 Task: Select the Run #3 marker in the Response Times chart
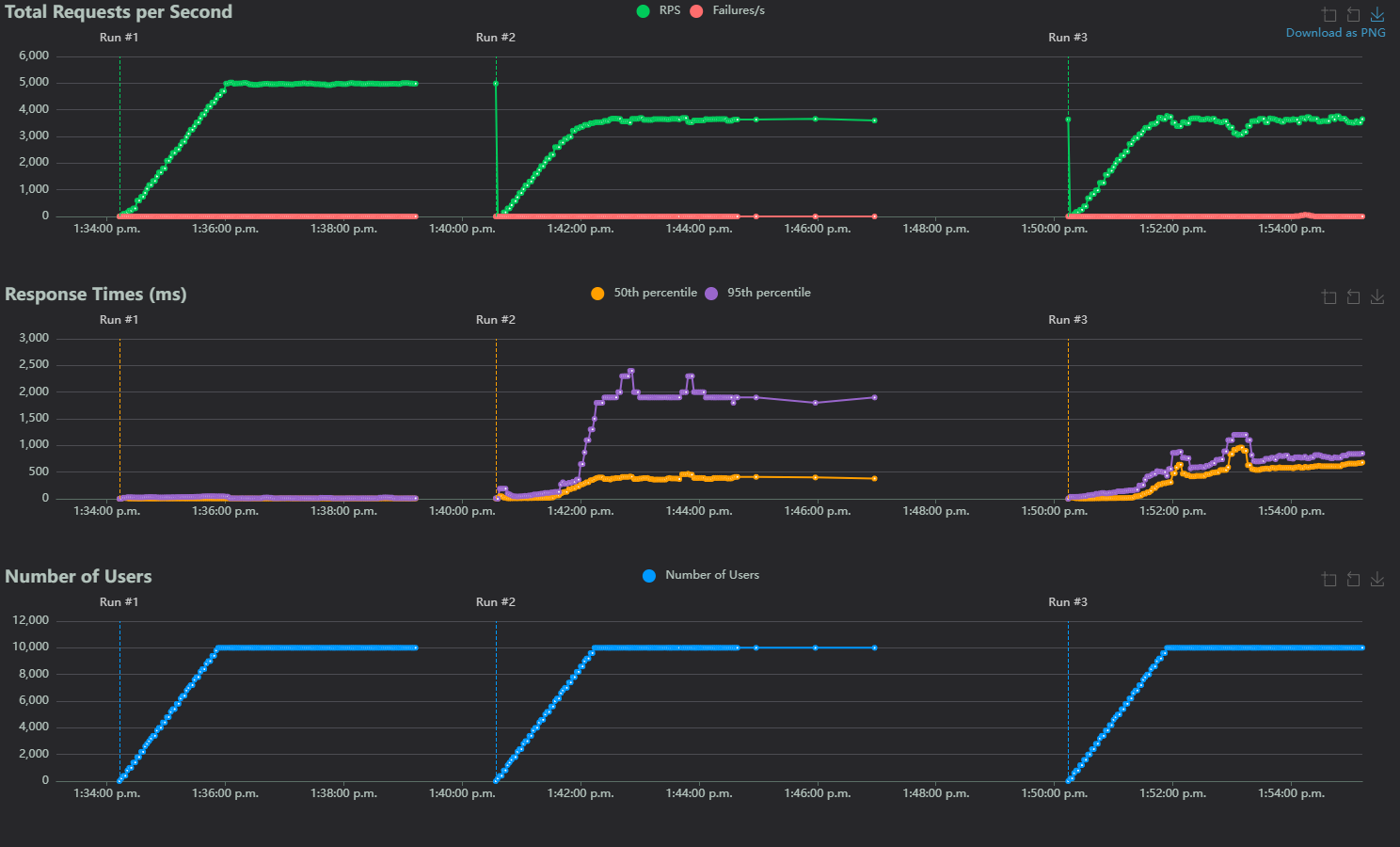(1068, 320)
